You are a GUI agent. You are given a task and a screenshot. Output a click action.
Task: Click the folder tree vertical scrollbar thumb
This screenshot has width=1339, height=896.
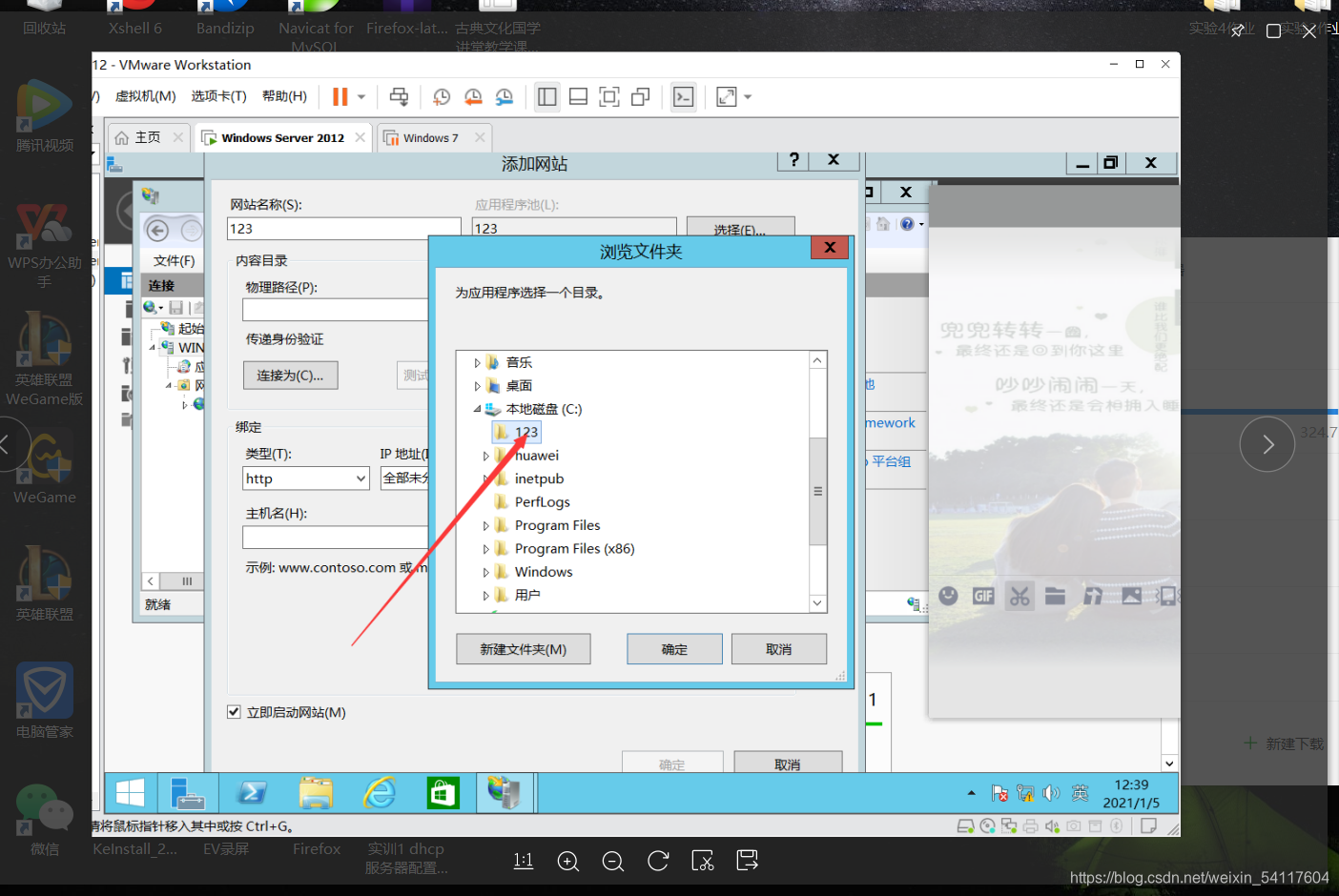click(x=817, y=491)
